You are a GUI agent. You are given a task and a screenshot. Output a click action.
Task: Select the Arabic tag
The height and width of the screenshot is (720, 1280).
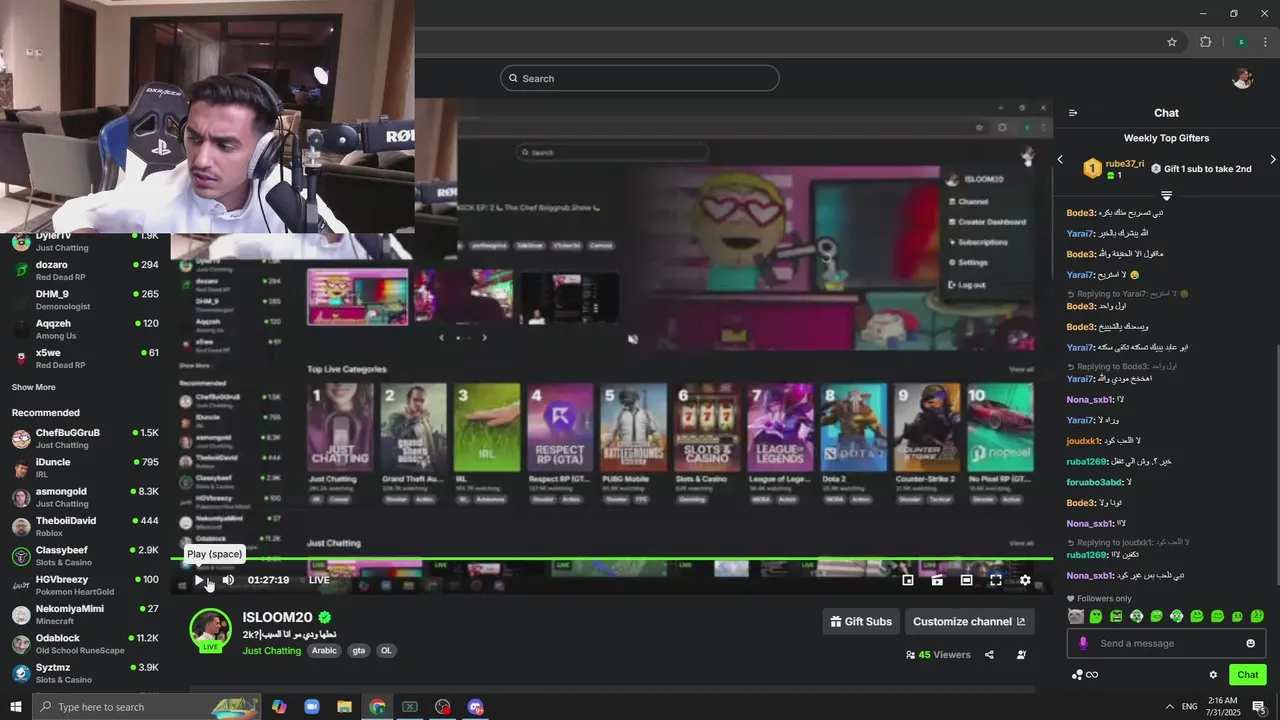pos(324,651)
